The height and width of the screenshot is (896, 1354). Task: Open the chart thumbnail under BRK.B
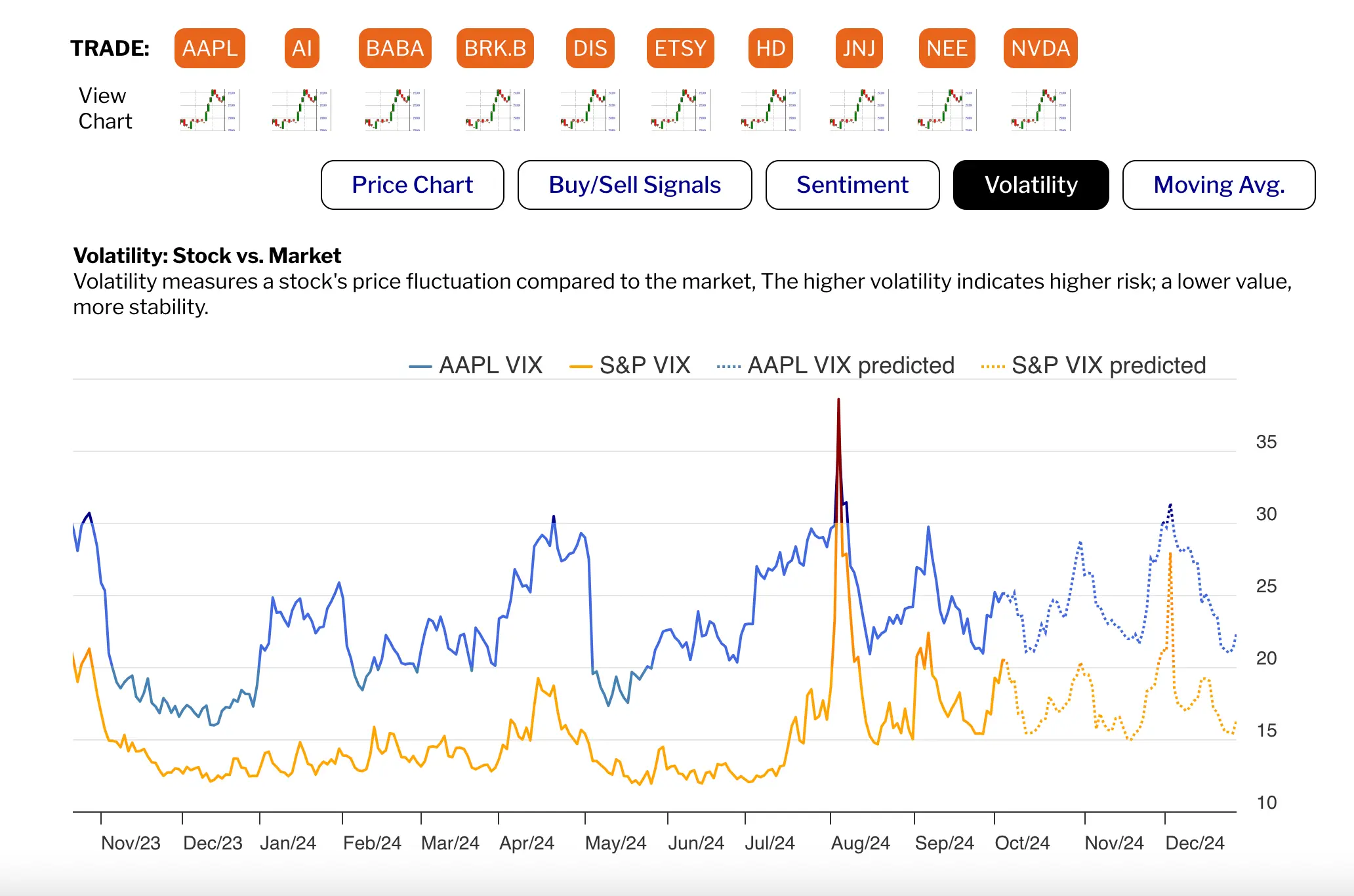[x=495, y=110]
